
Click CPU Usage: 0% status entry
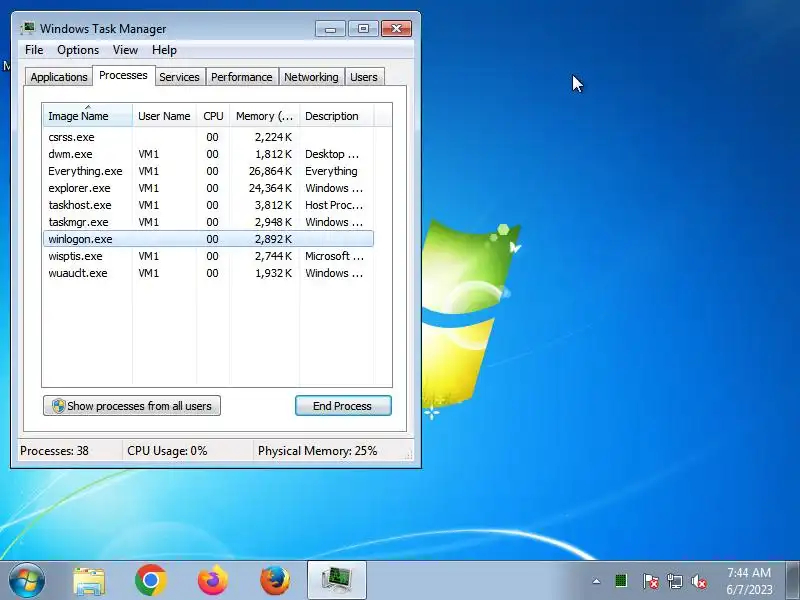click(x=167, y=451)
